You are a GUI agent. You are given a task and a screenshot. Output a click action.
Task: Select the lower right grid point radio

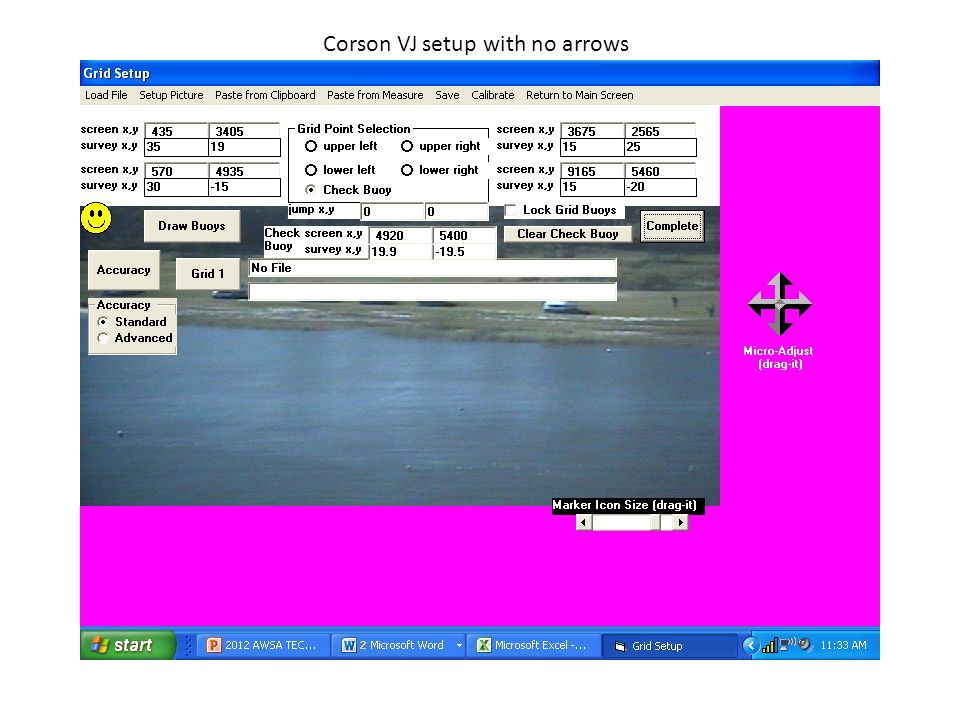(407, 170)
